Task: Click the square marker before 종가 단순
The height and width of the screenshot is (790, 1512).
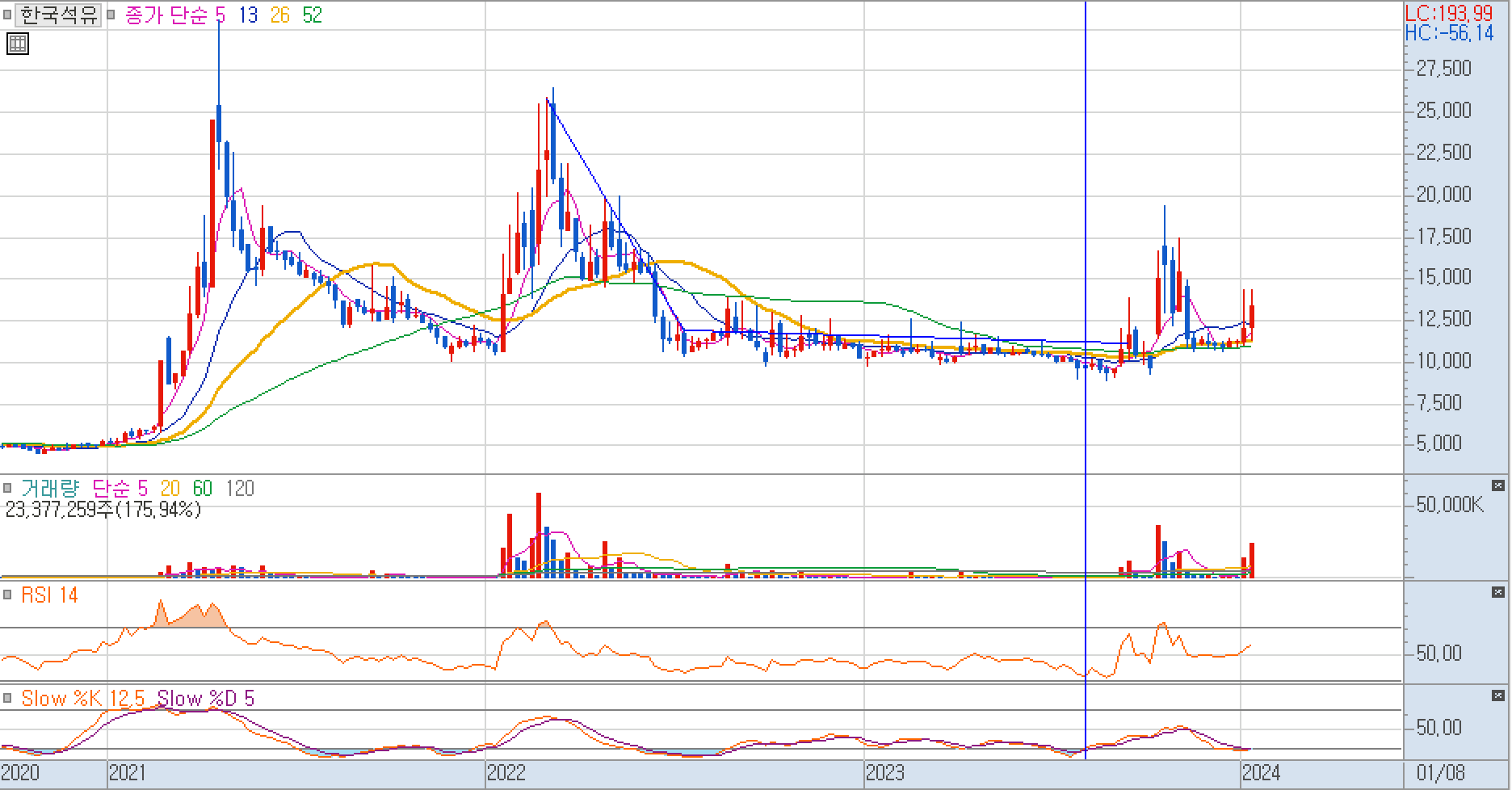Action: [x=111, y=15]
